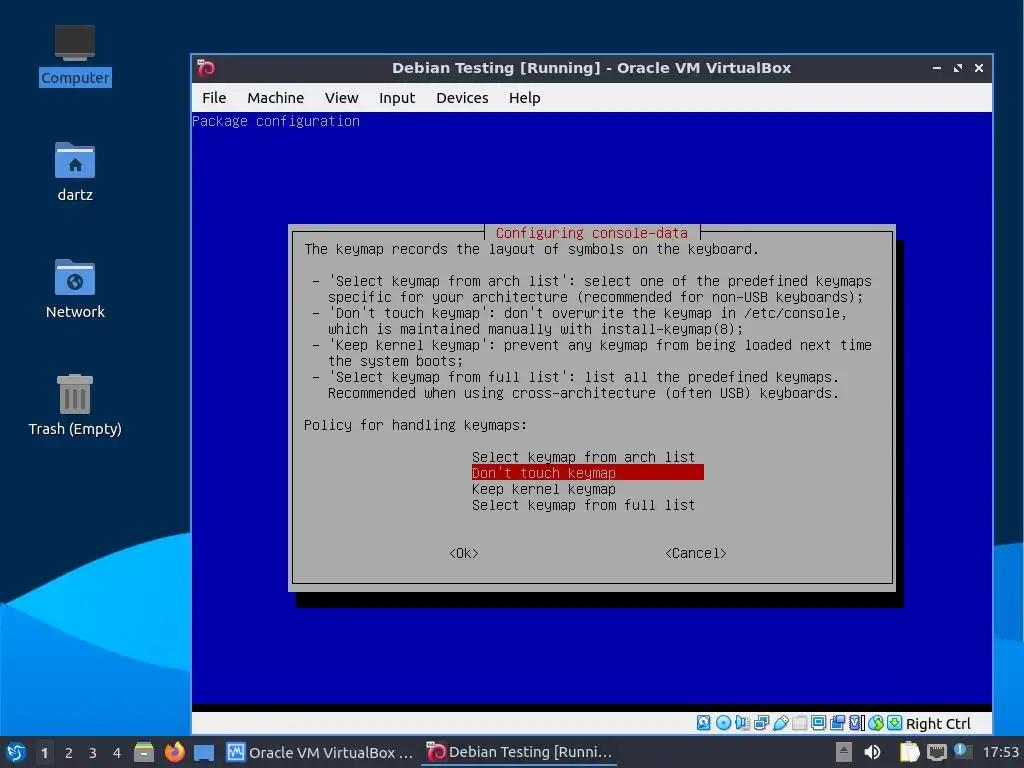Launch the file manager from taskbar
The width and height of the screenshot is (1024, 768).
coord(144,752)
